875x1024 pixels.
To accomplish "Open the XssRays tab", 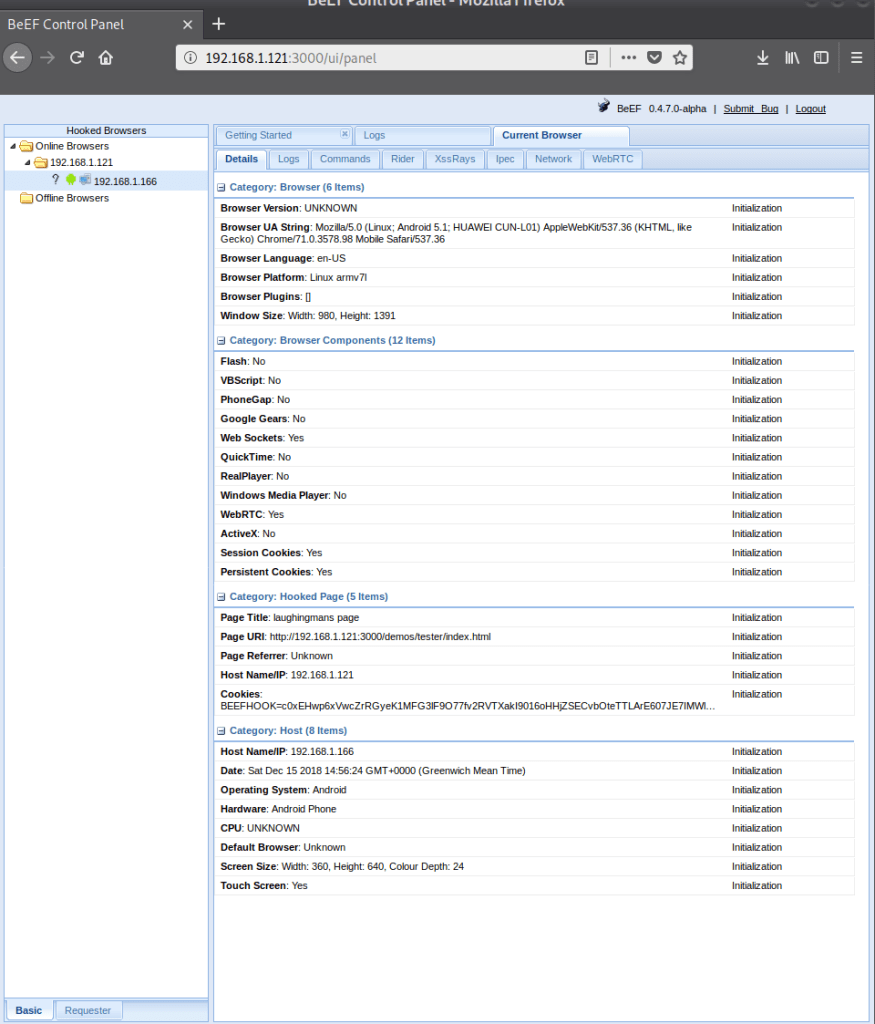I will point(455,159).
